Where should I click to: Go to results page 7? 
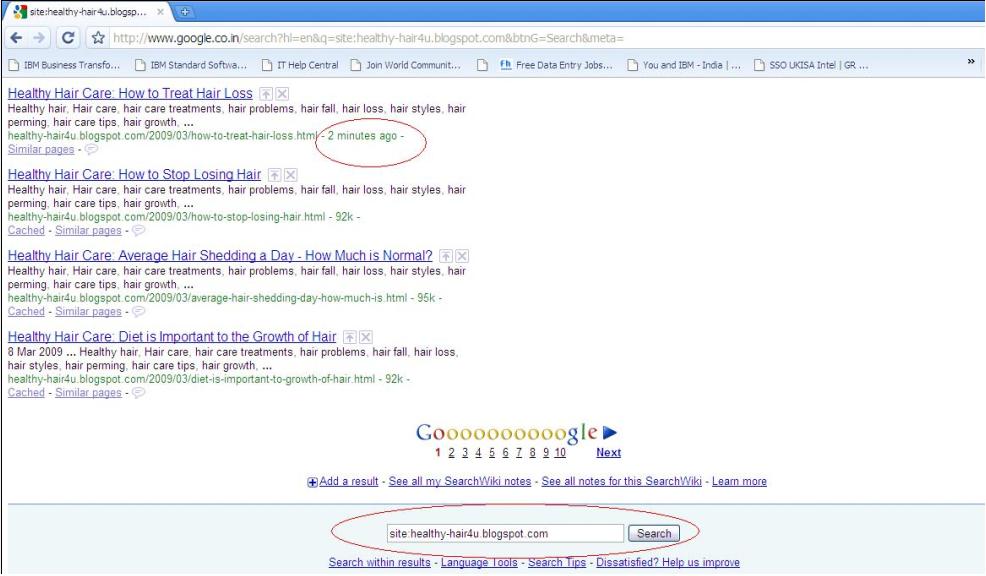tap(519, 453)
